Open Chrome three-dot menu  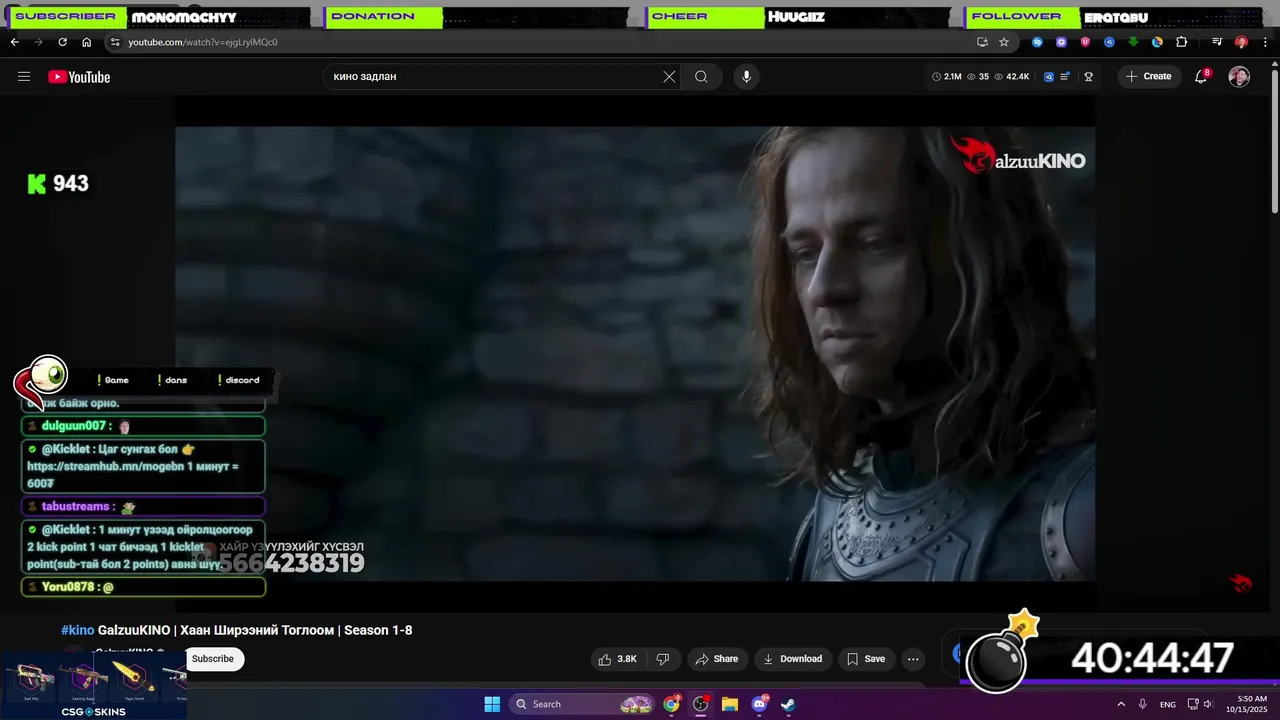1265,42
